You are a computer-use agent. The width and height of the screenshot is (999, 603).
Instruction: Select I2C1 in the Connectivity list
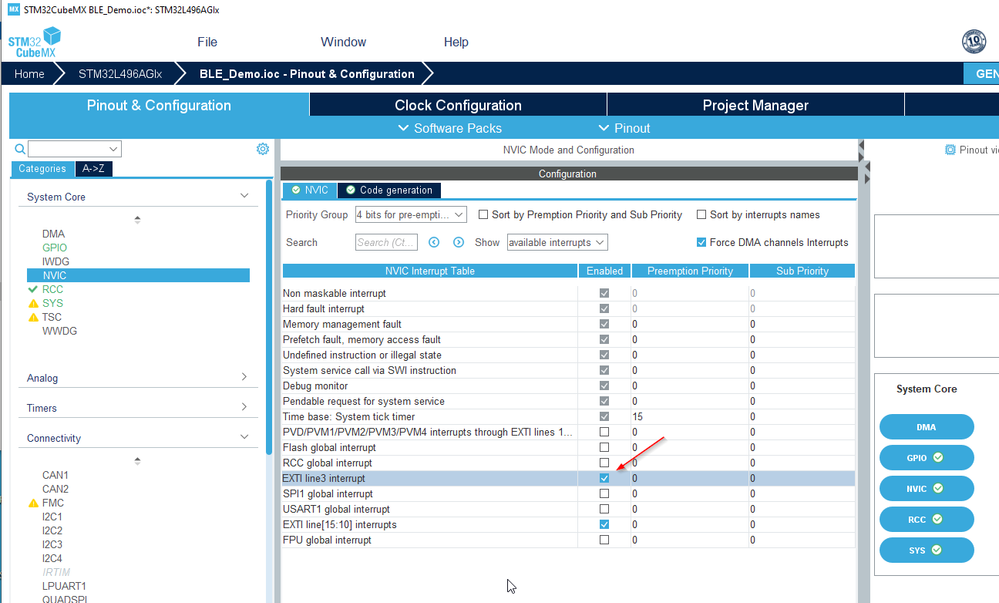[52, 516]
